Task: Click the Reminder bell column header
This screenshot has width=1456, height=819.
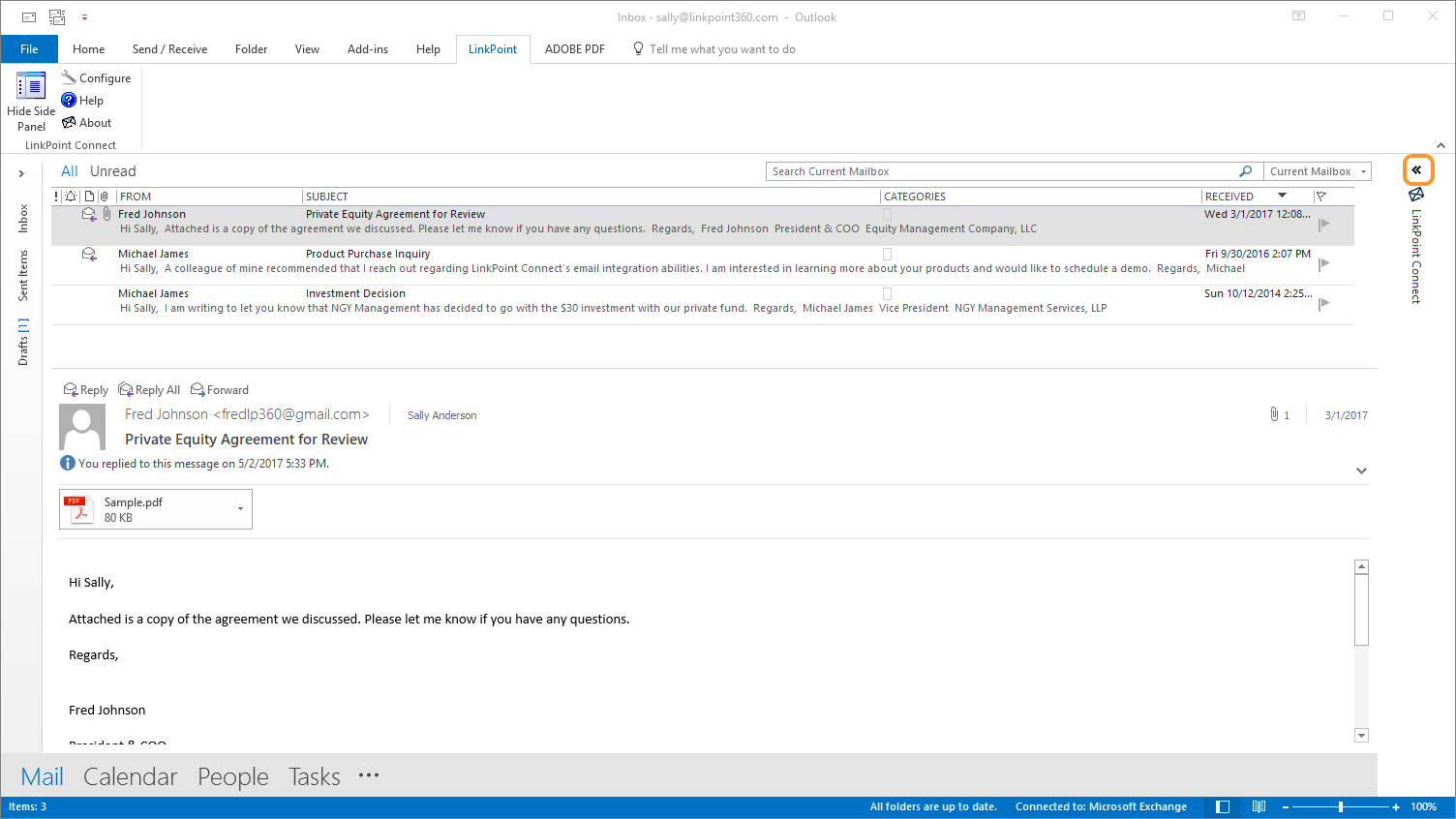Action: [x=71, y=196]
